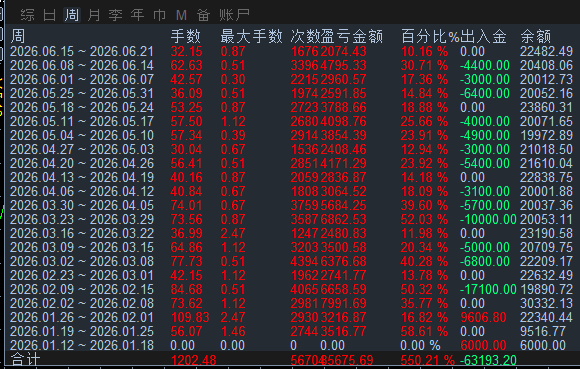The image size is (580, 369).
Task: Click percentage 52.03 %
Action: pos(424,219)
